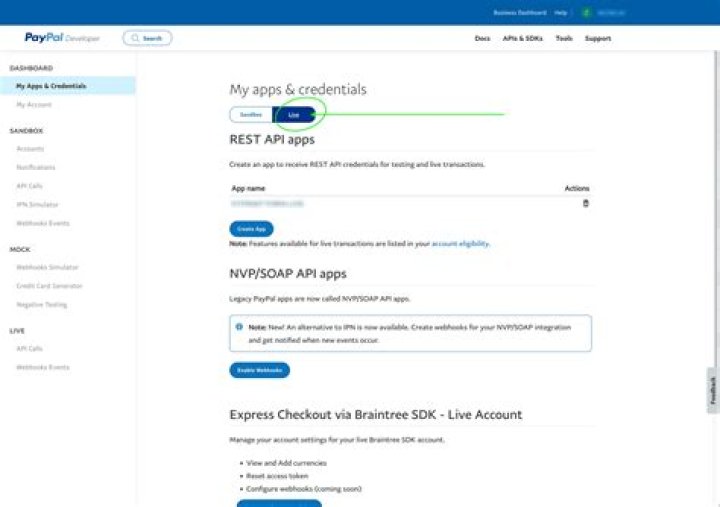Open Webhooks Events under the LIVE section
The height and width of the screenshot is (507, 720).
tap(43, 367)
